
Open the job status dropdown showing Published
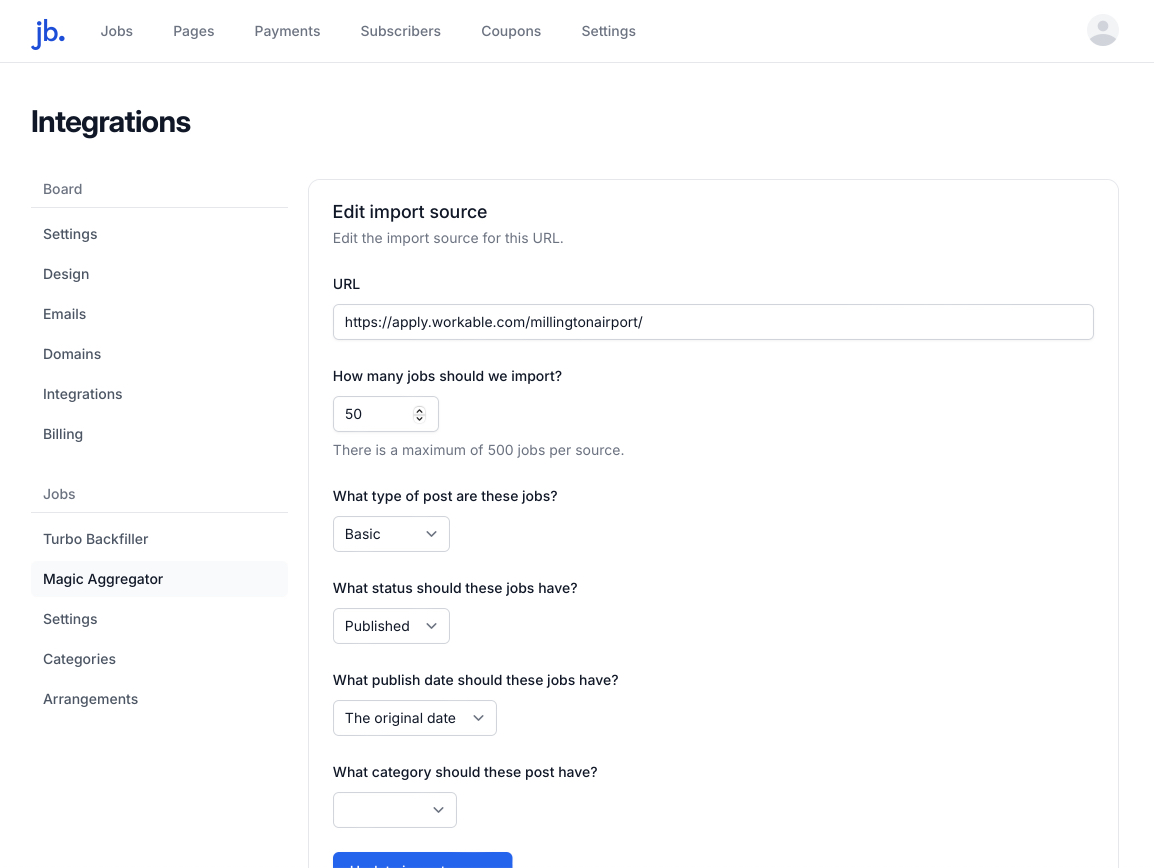click(x=391, y=626)
